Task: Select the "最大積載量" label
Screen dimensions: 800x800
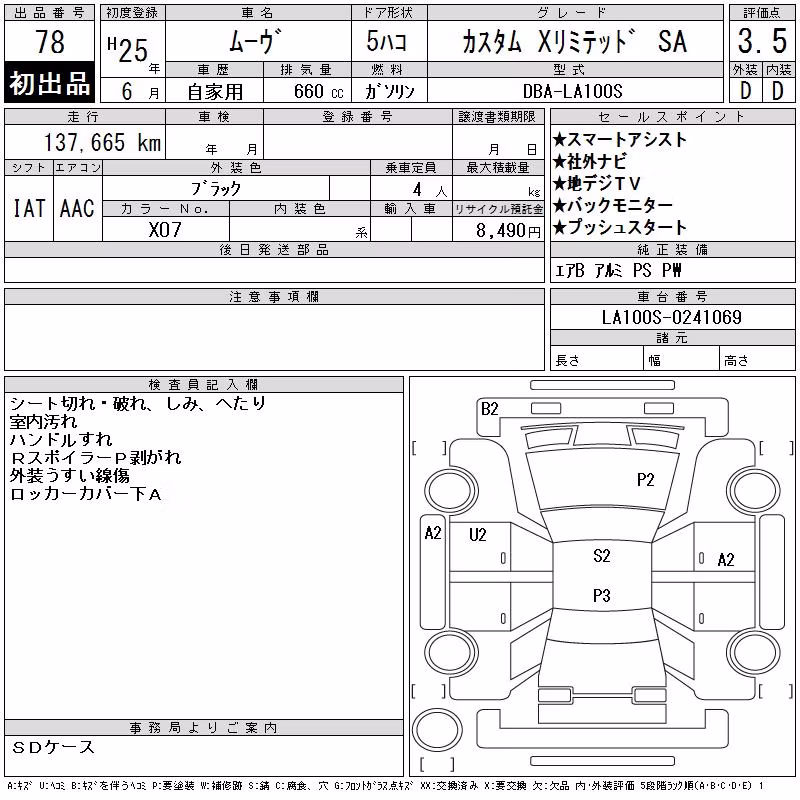Action: pos(498,168)
